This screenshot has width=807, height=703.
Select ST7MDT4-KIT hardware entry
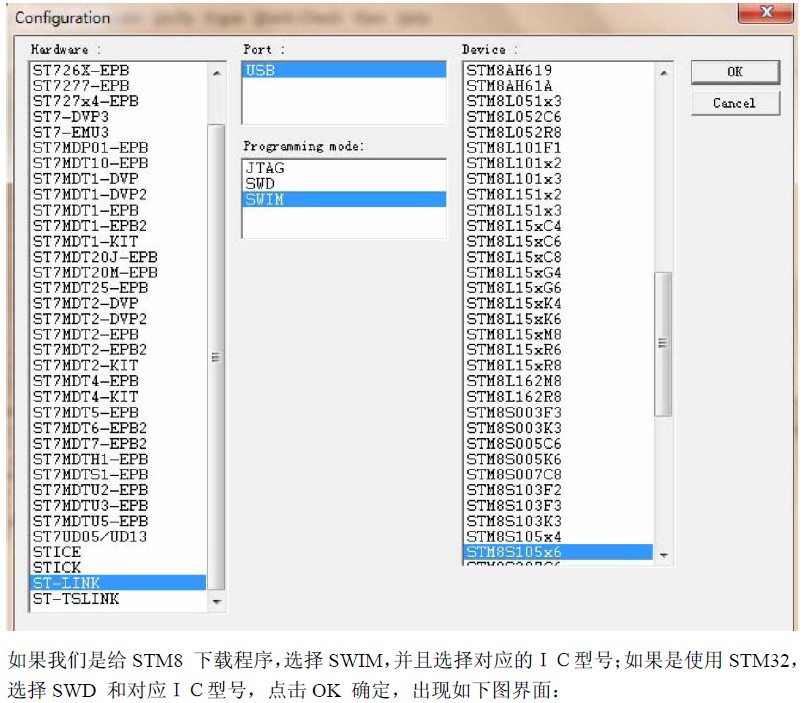pos(118,397)
